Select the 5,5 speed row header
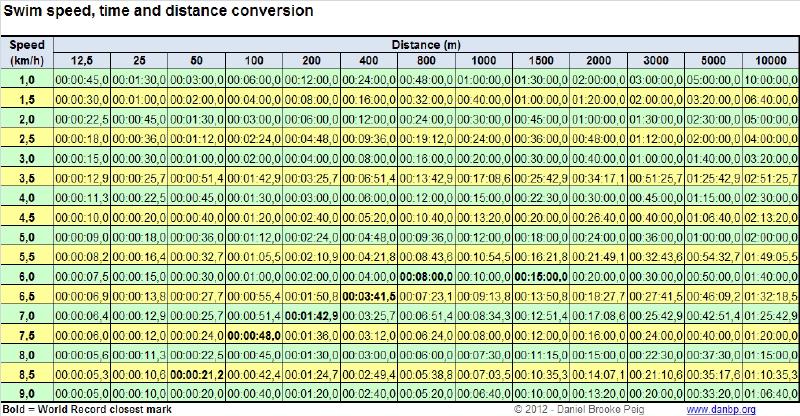 pyautogui.click(x=27, y=256)
